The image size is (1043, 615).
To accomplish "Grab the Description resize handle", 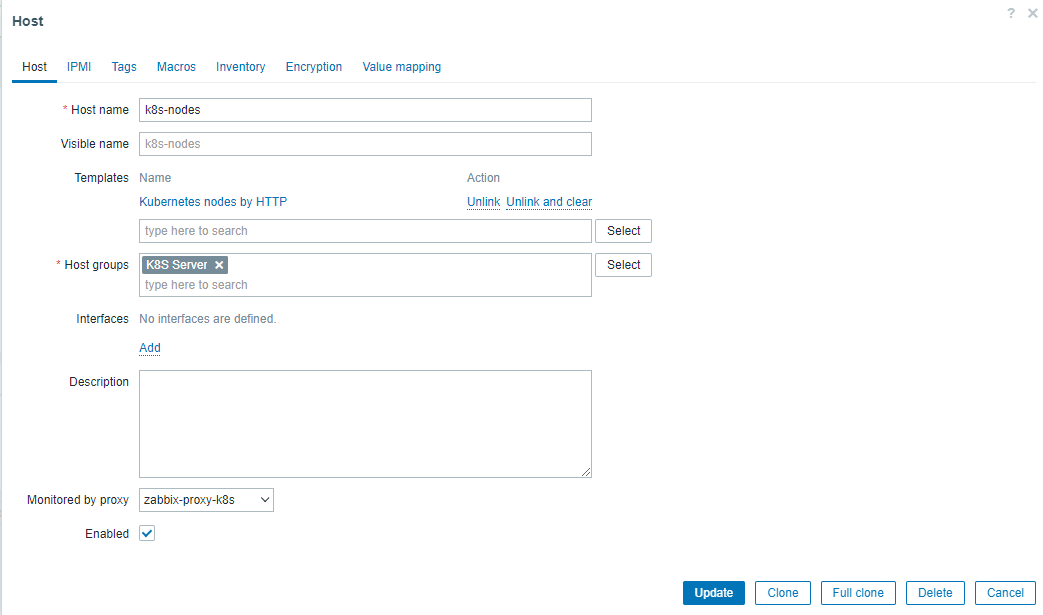I will 586,472.
